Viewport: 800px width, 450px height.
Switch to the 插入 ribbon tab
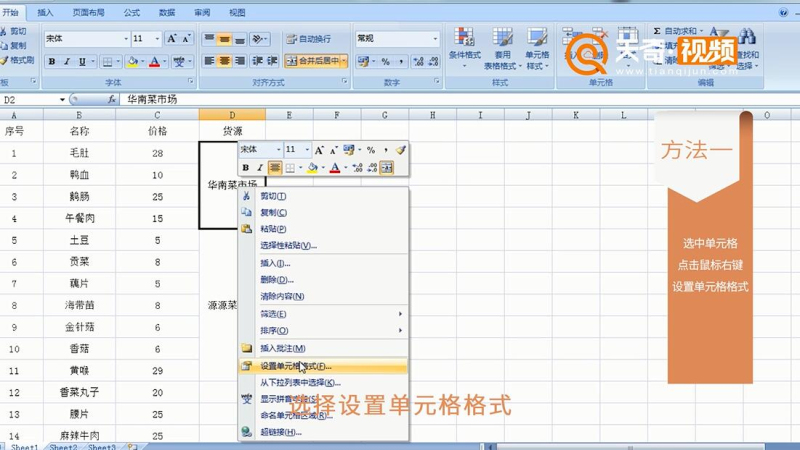click(x=45, y=12)
